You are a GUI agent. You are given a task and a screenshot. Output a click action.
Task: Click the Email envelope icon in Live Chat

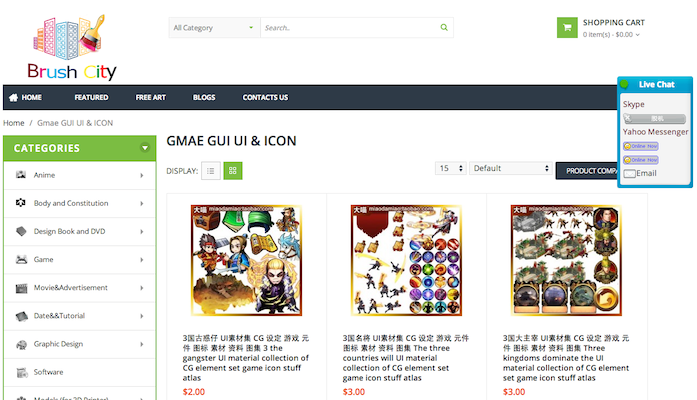click(629, 173)
